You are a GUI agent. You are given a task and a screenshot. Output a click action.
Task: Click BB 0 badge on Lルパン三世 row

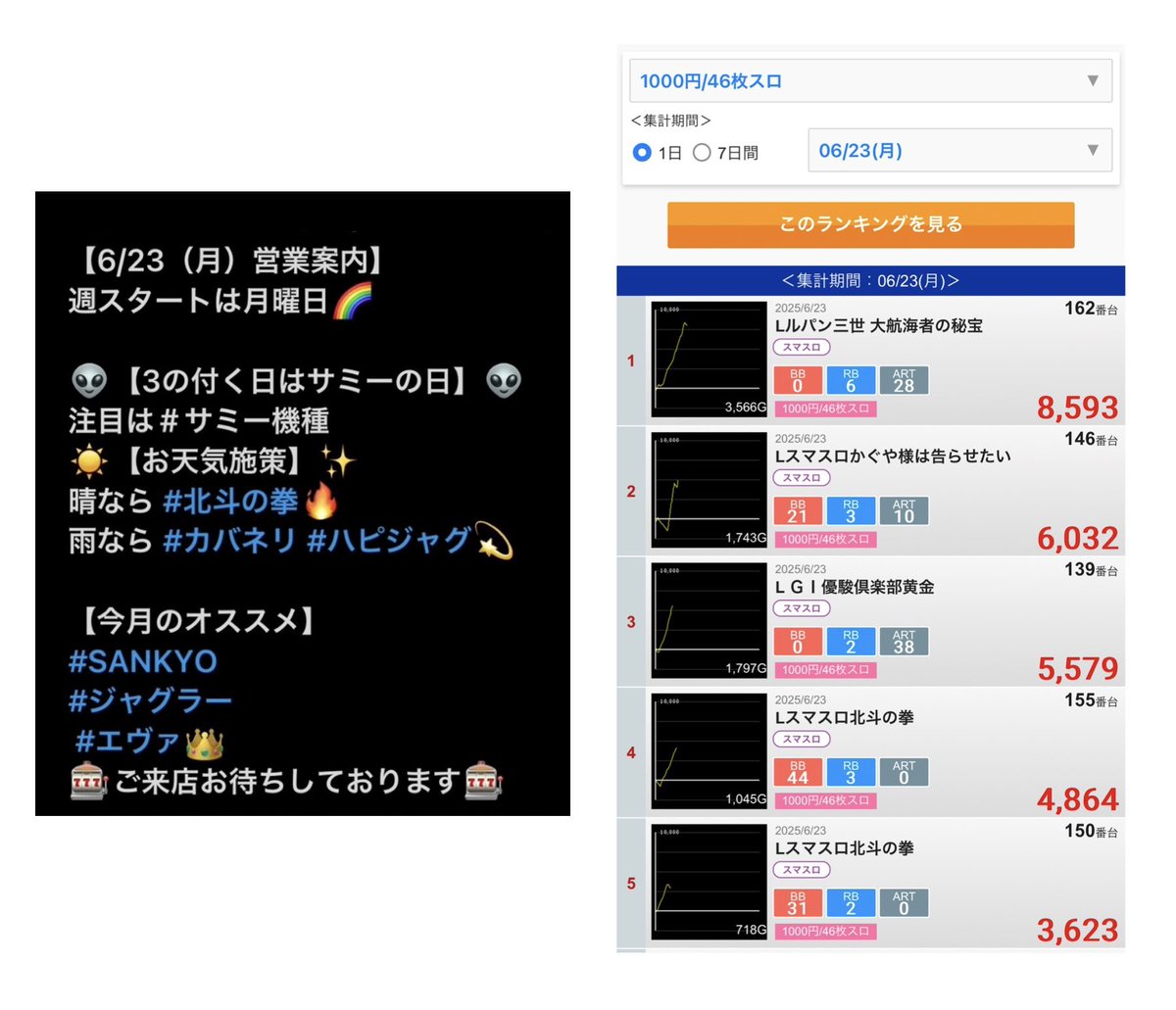798,380
